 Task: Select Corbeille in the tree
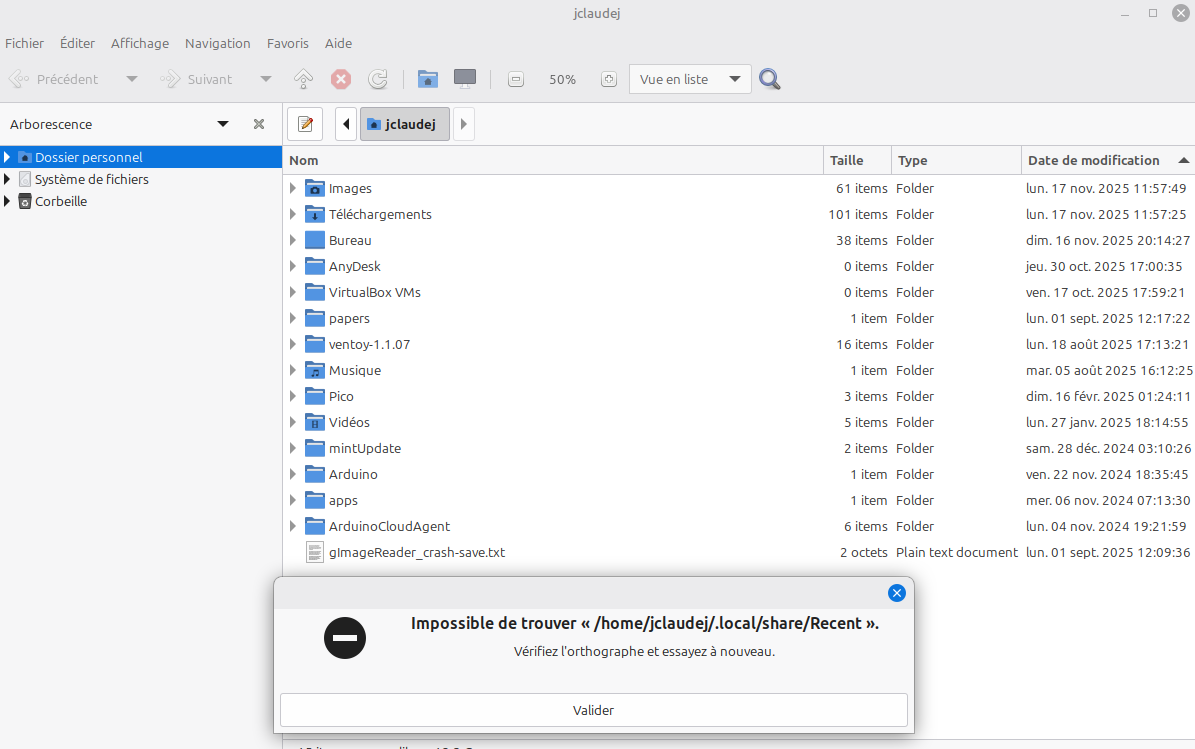point(61,202)
